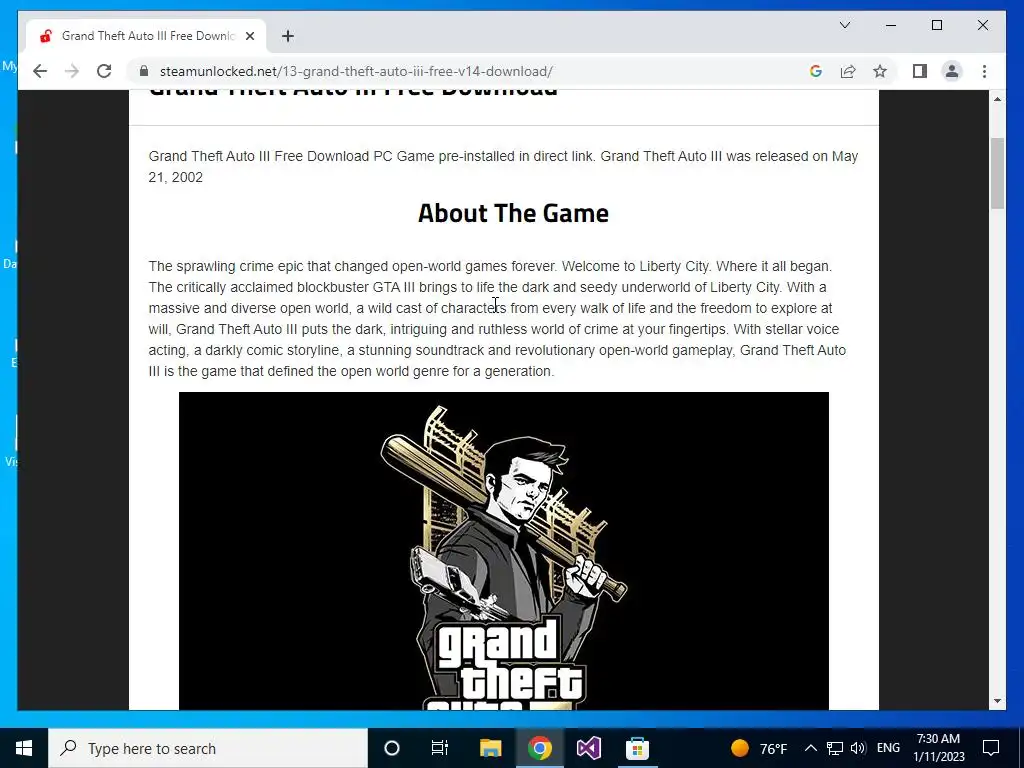The width and height of the screenshot is (1024, 768).
Task: Open Task View on the taskbar
Action: click(x=440, y=748)
